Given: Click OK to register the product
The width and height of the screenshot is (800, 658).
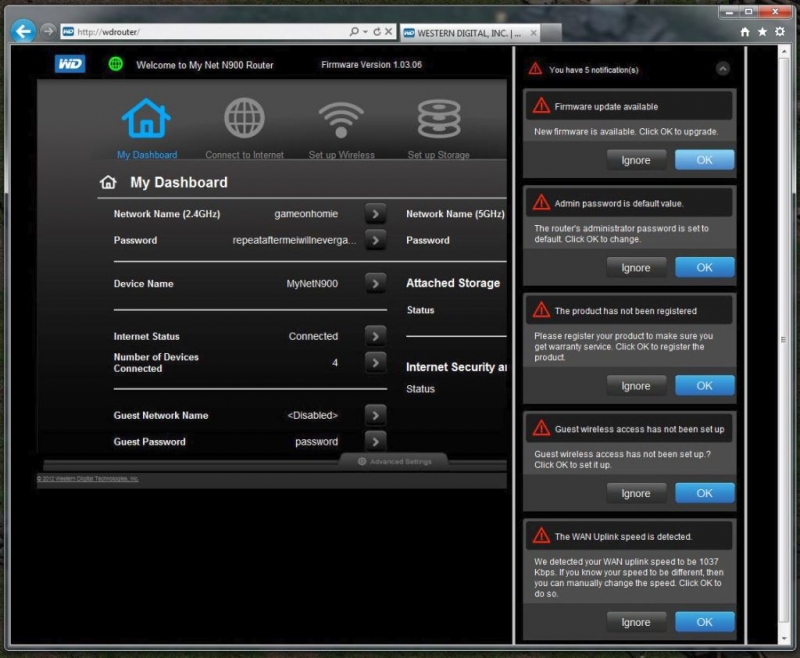Looking at the screenshot, I should (x=705, y=386).
